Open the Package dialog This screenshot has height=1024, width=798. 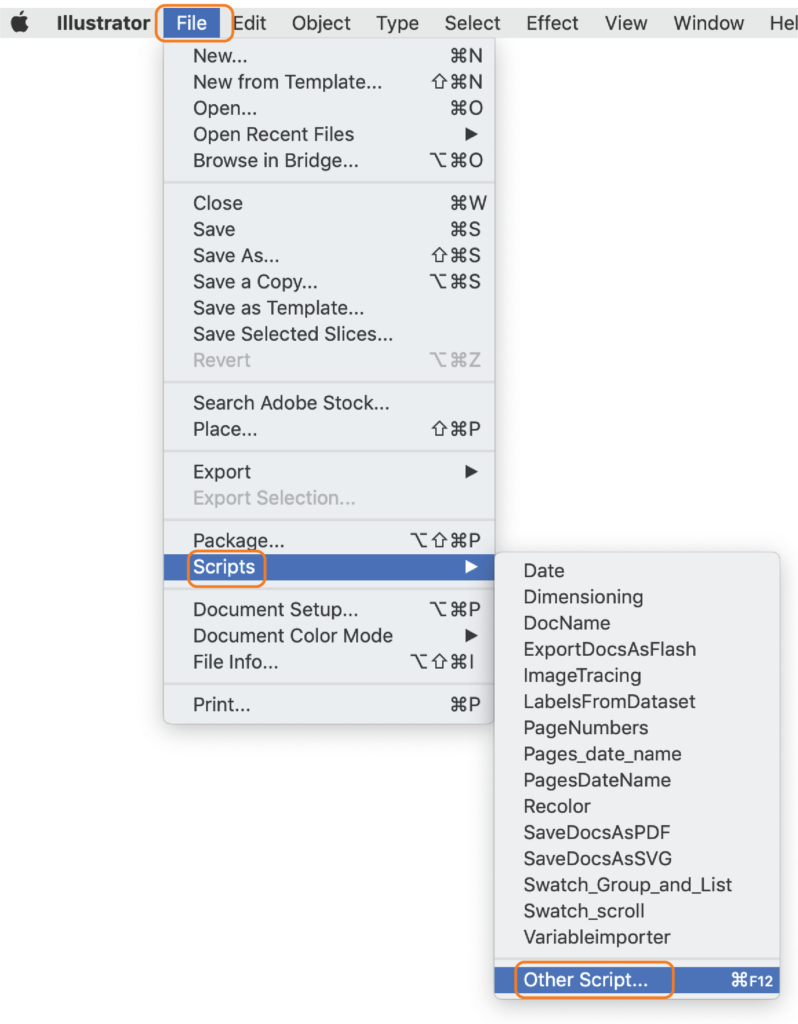(x=236, y=540)
